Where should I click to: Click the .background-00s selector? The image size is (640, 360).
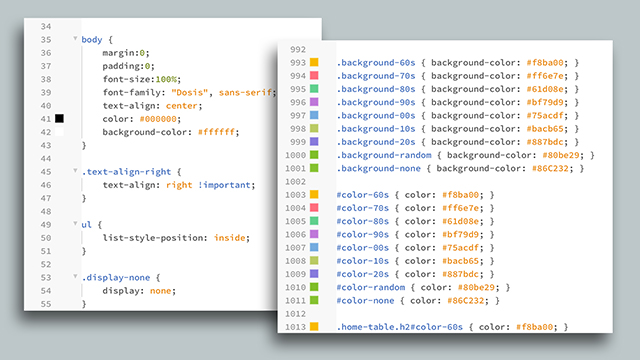[x=376, y=116]
